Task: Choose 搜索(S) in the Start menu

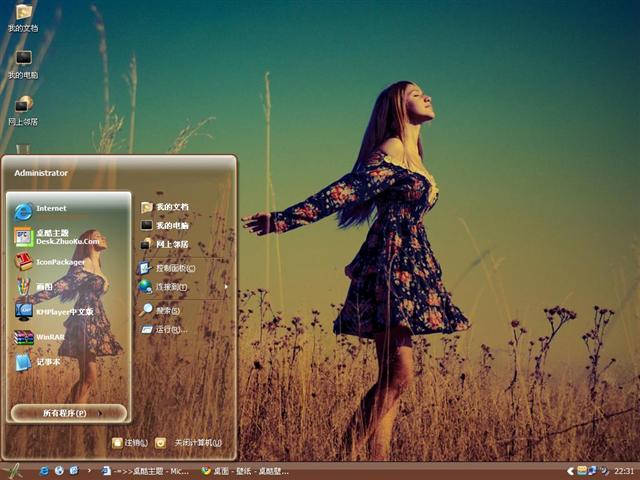Action: pyautogui.click(x=167, y=310)
